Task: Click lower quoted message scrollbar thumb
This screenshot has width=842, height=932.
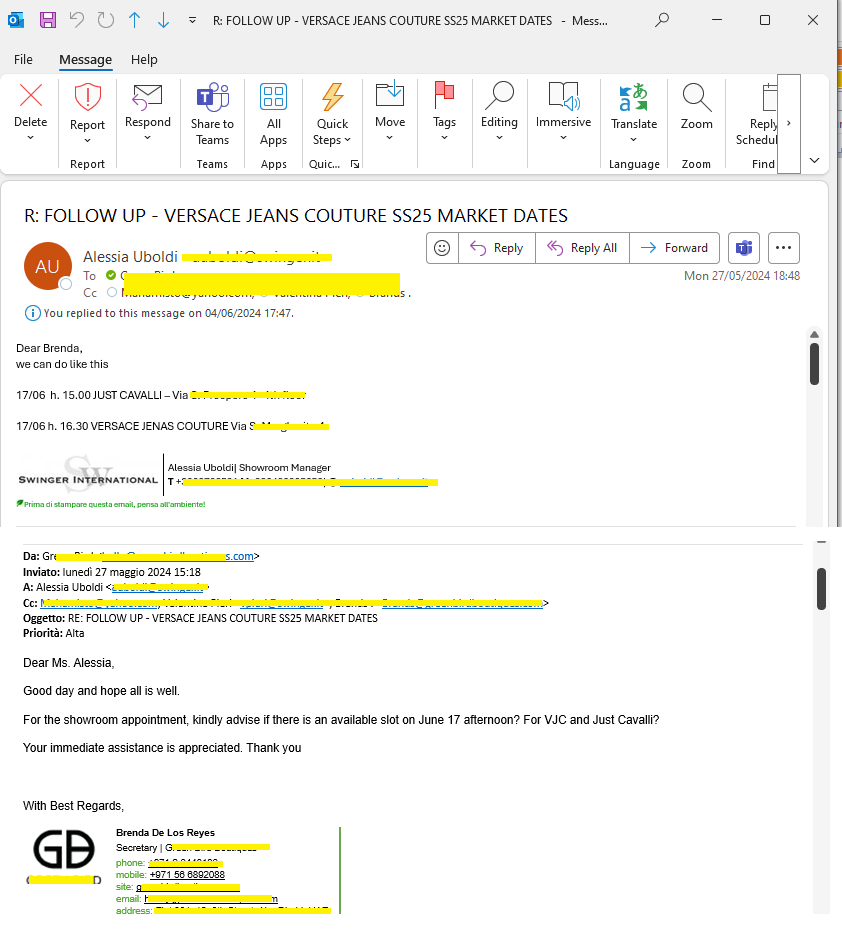Action: point(821,589)
